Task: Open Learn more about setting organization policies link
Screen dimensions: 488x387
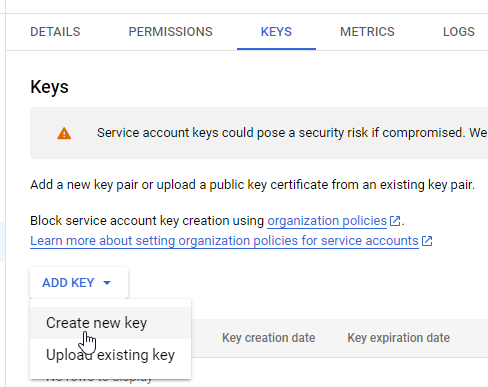Action: coord(224,241)
